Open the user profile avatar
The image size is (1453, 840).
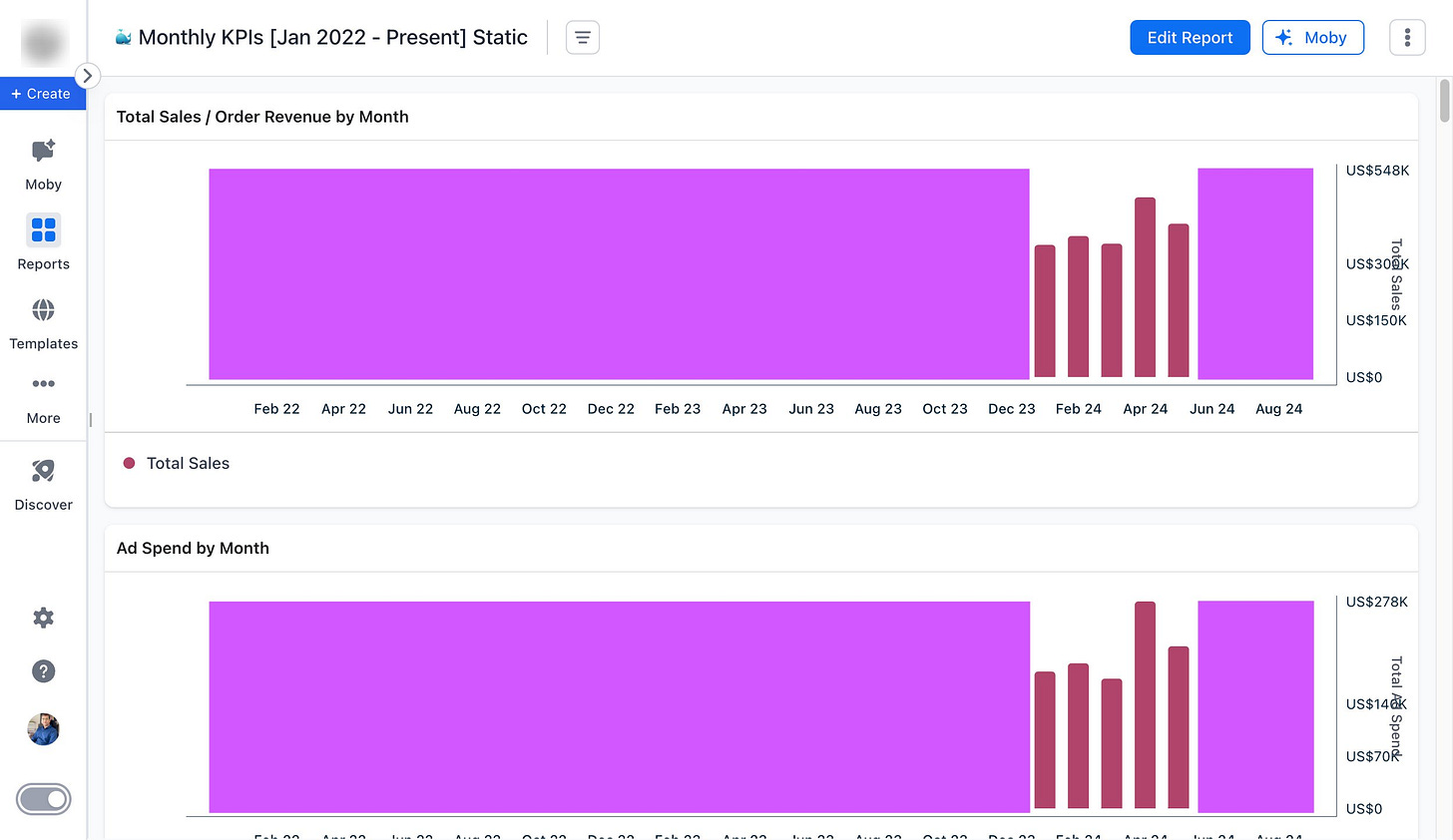(43, 729)
